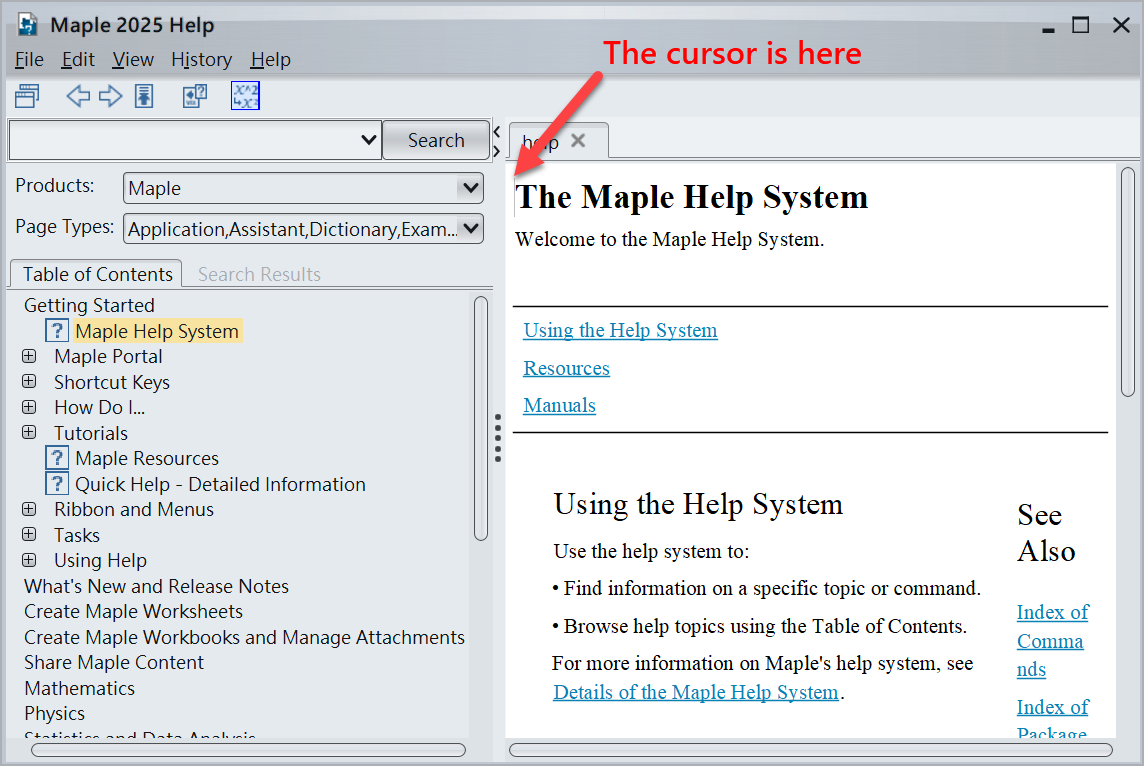This screenshot has height=766, width=1144.
Task: Maximize the Maple 2025 Help window
Action: tap(1081, 26)
